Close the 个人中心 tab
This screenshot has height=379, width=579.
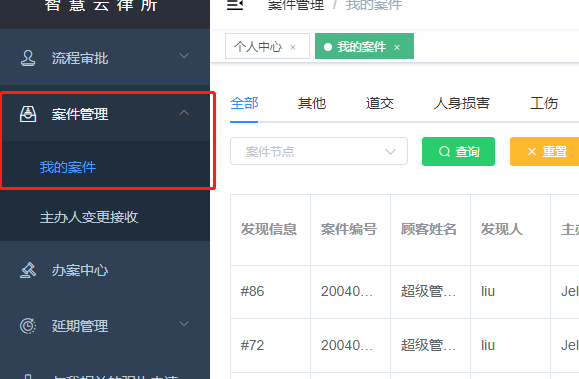coord(293,47)
